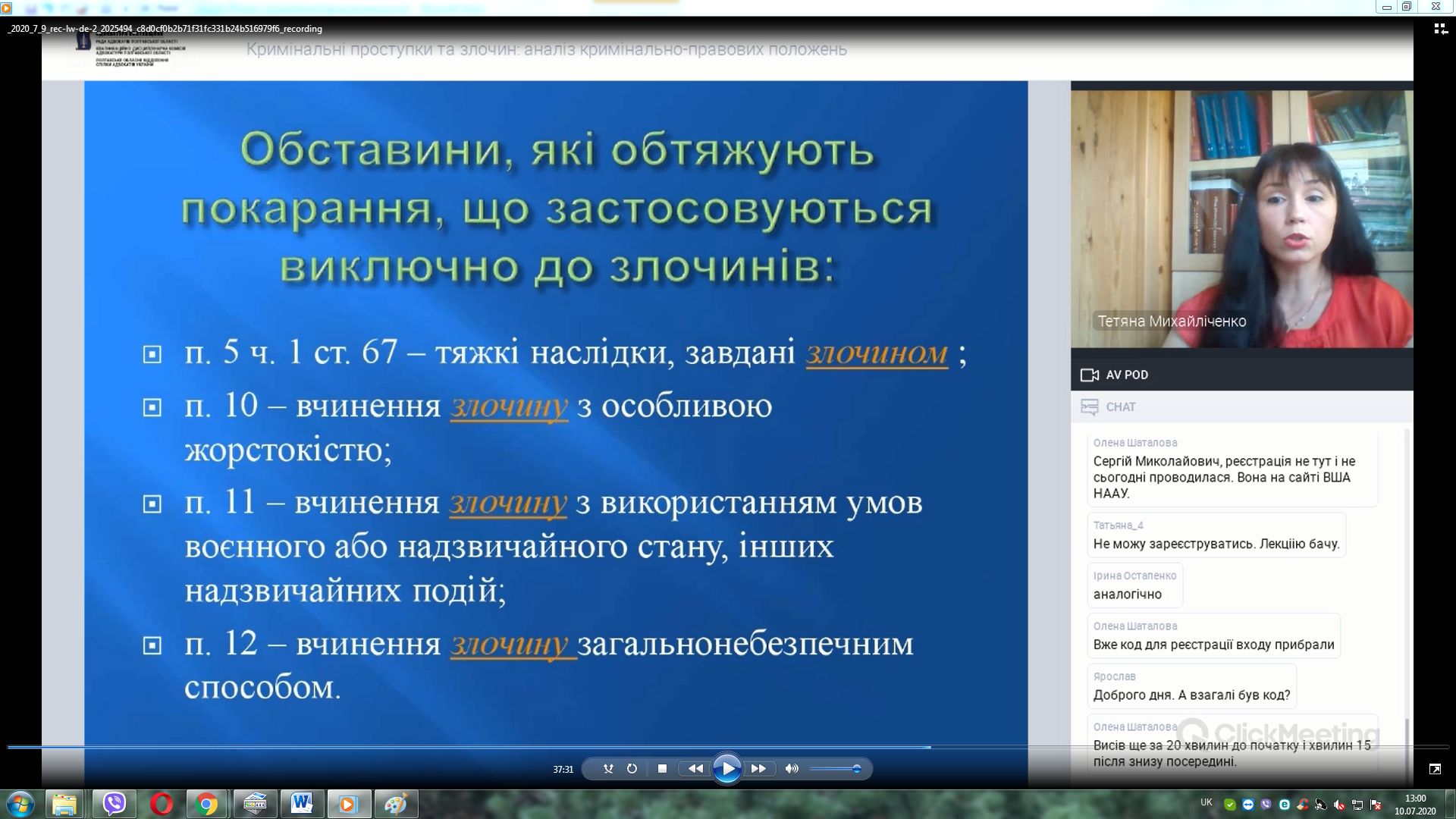The height and width of the screenshot is (819, 1456).
Task: Open Viber from the taskbar
Action: click(114, 804)
